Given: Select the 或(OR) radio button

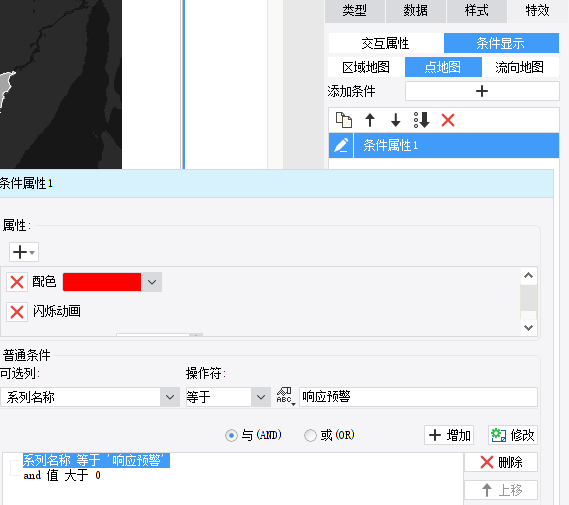Looking at the screenshot, I should point(310,435).
